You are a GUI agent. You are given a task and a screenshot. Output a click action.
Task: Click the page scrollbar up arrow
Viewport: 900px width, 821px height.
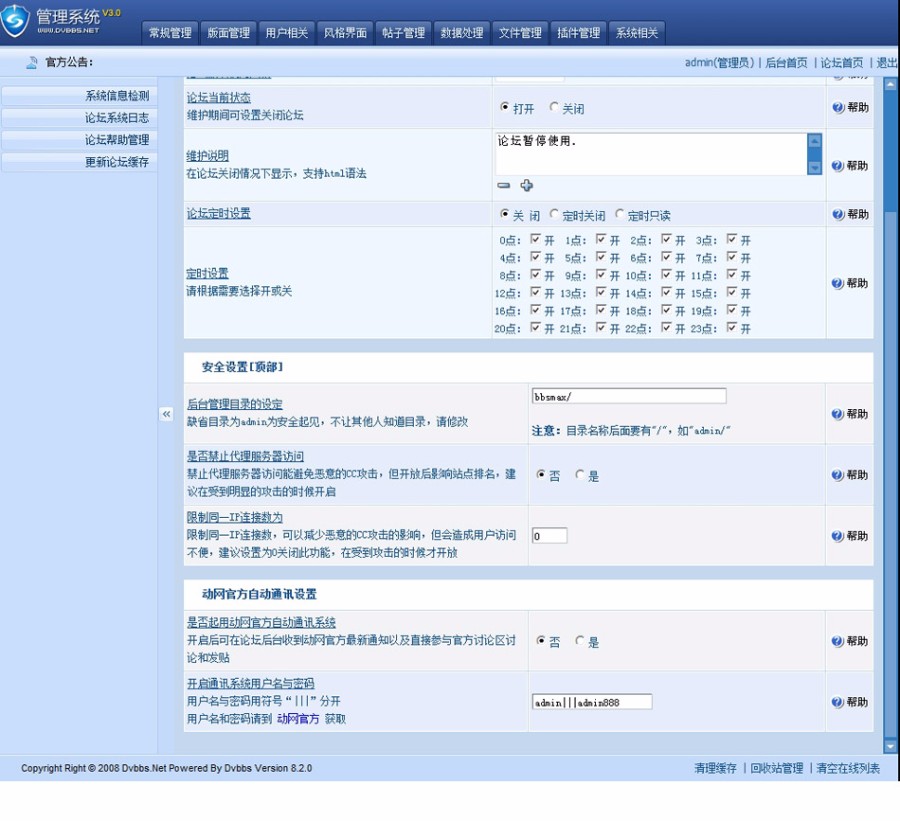click(x=890, y=84)
